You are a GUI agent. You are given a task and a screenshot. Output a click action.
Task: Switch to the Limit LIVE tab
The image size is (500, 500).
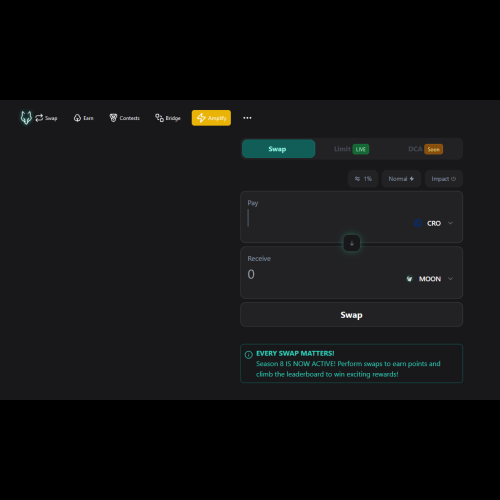352,149
